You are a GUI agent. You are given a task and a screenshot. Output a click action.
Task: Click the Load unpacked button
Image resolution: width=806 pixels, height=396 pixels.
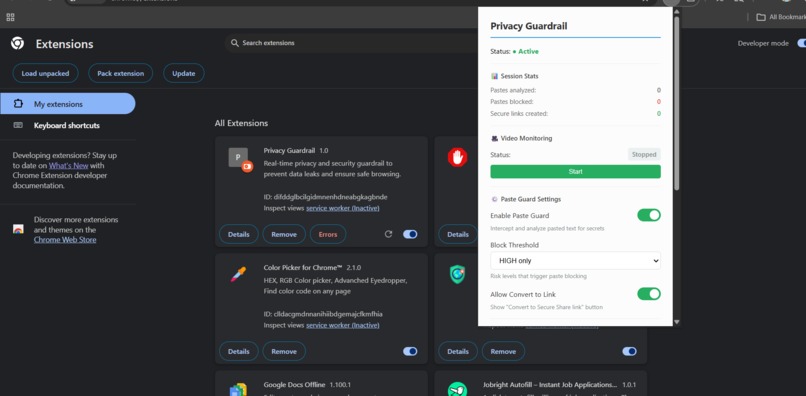coord(45,74)
